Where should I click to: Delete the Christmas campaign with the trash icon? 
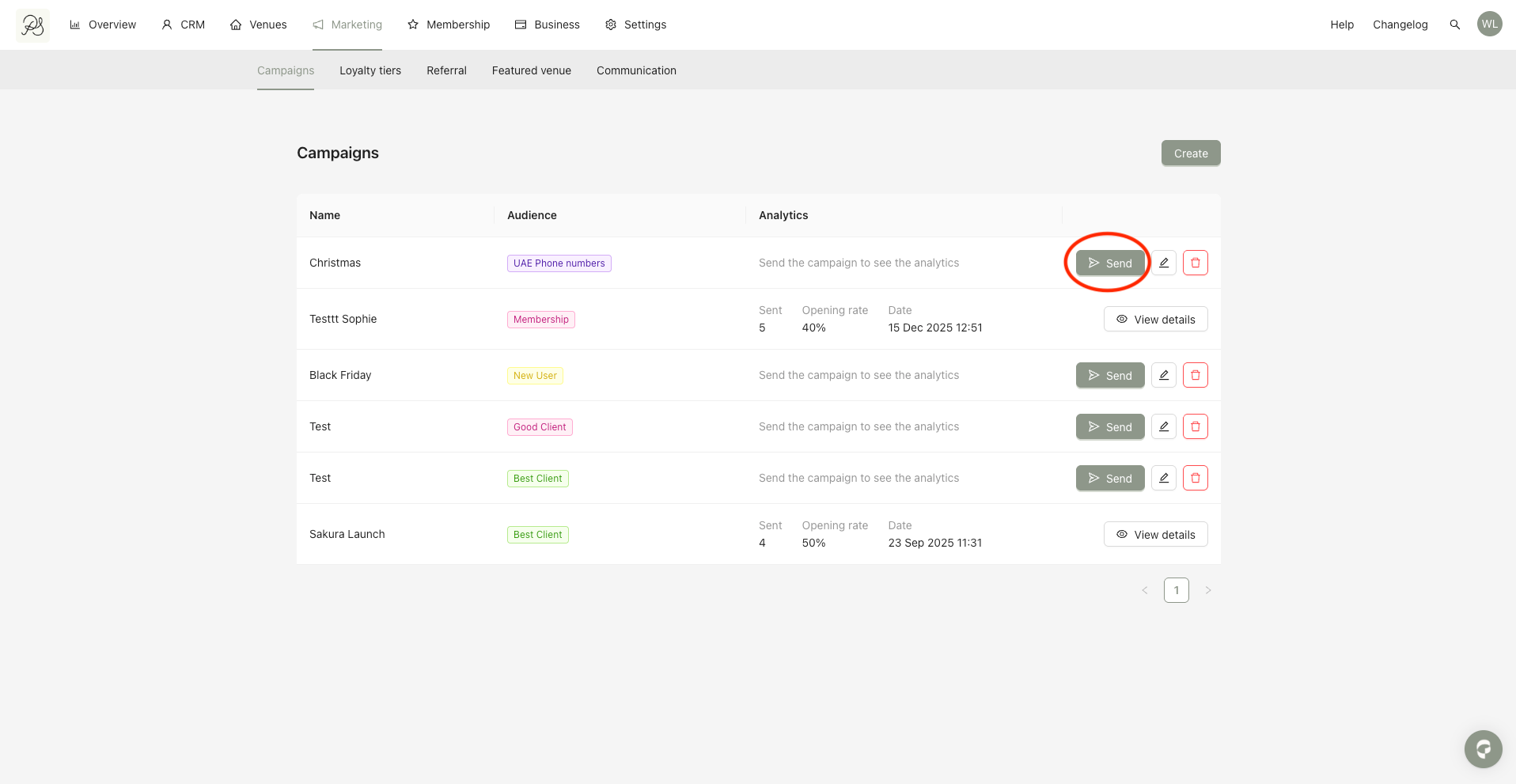[1195, 263]
